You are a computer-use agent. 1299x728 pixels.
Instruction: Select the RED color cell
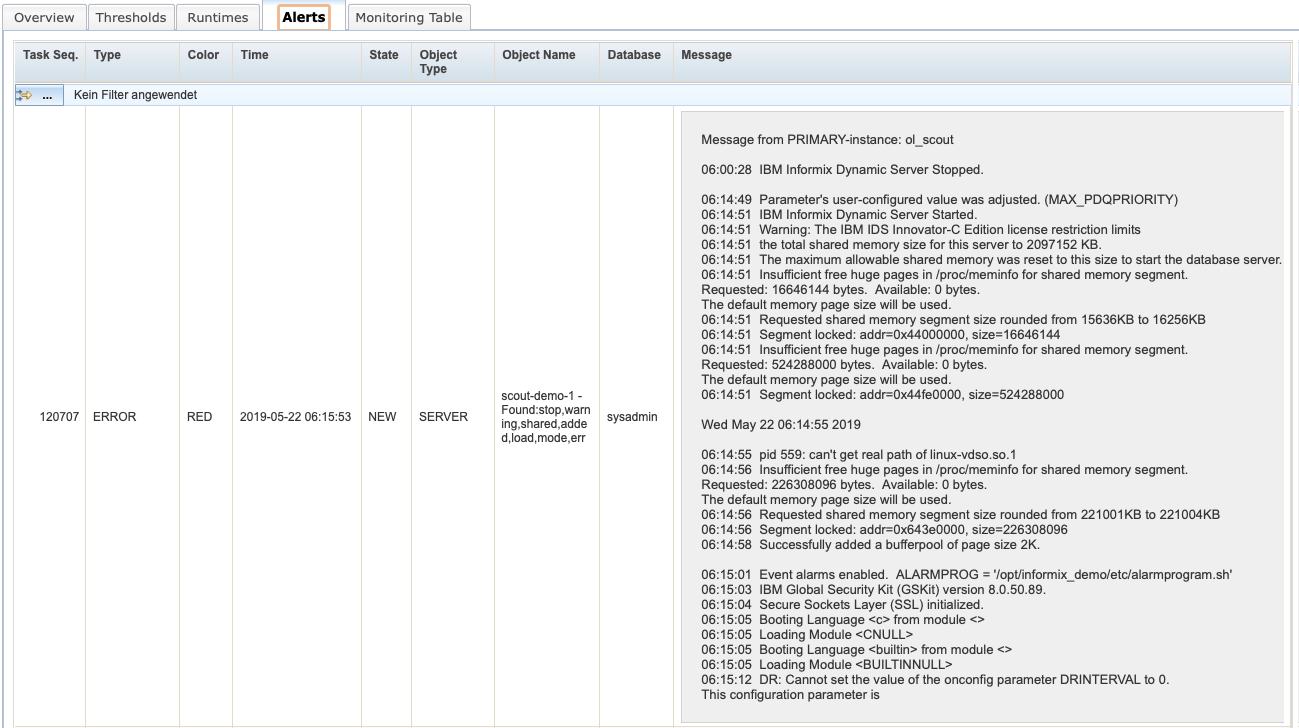pyautogui.click(x=199, y=417)
